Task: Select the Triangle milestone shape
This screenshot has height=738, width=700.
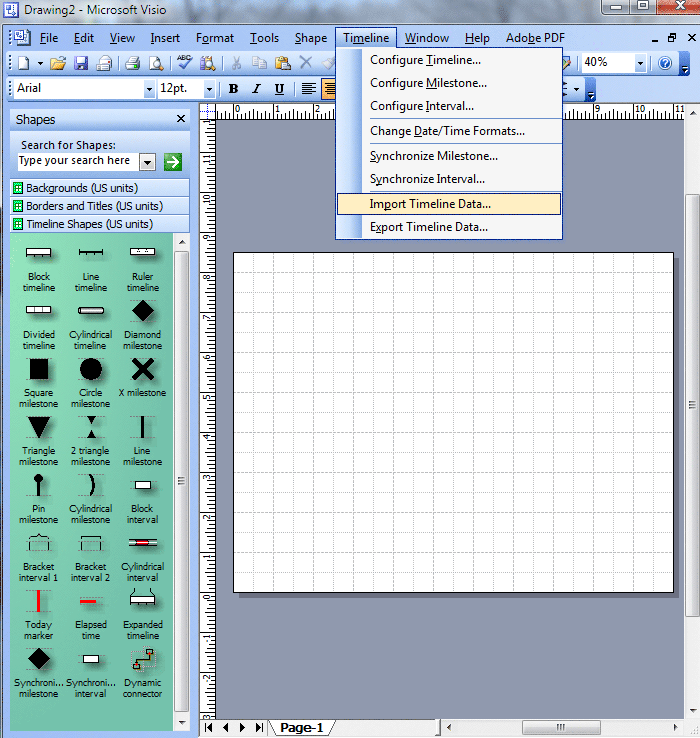Action: [39, 441]
